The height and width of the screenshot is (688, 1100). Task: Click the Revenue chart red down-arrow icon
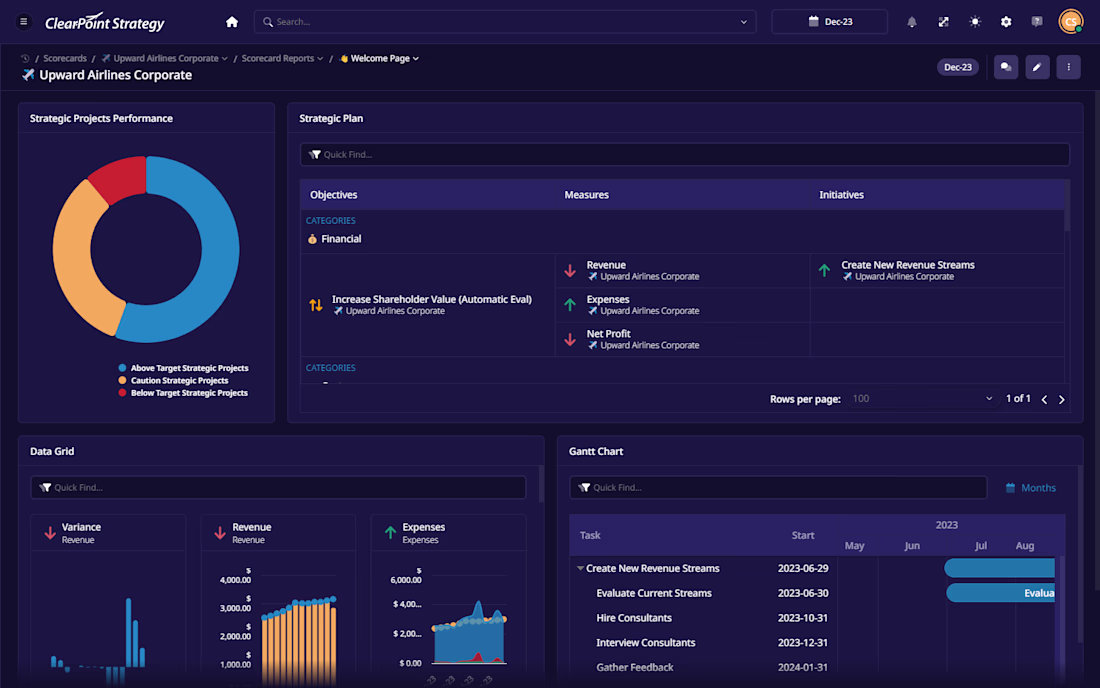click(220, 533)
